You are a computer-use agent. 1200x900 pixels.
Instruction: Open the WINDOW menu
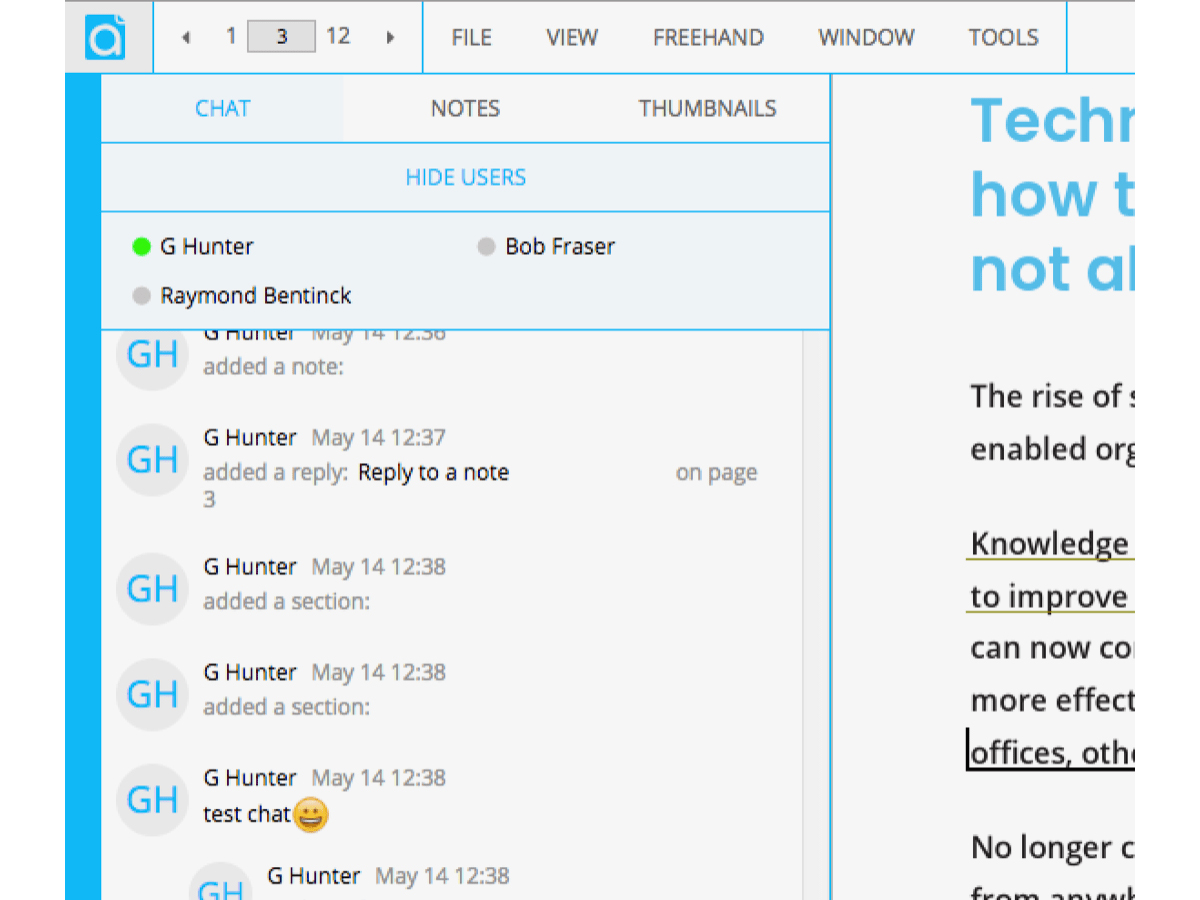(866, 38)
